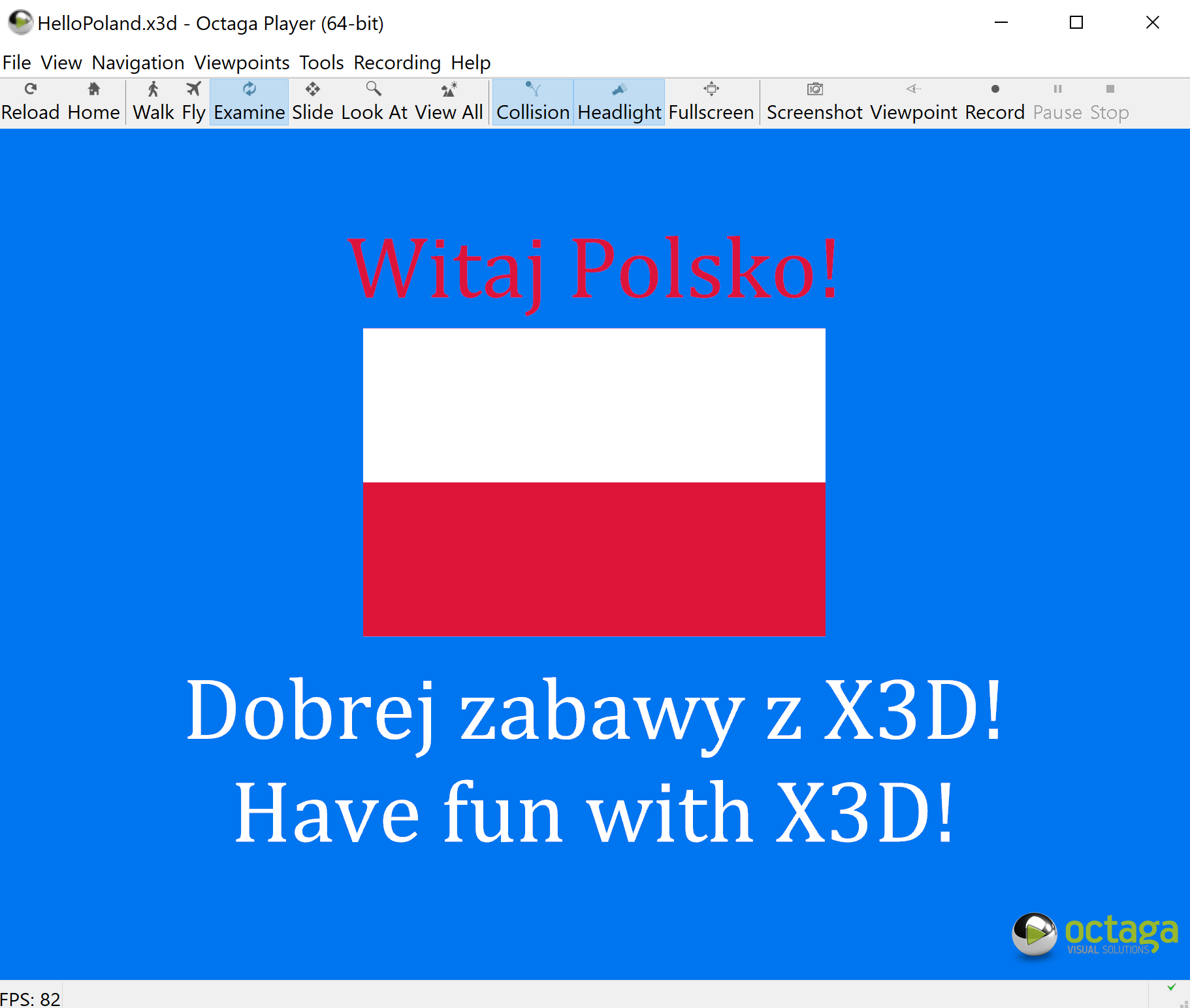Switch to Walk navigation mode
Viewport: 1190px width, 1008px height.
point(153,102)
